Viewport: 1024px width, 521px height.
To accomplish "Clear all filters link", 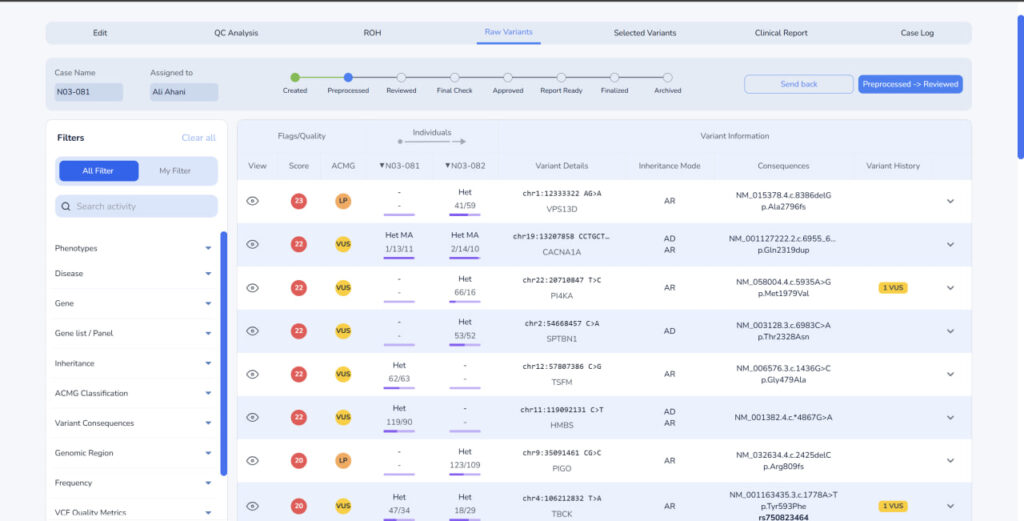I will pyautogui.click(x=199, y=138).
